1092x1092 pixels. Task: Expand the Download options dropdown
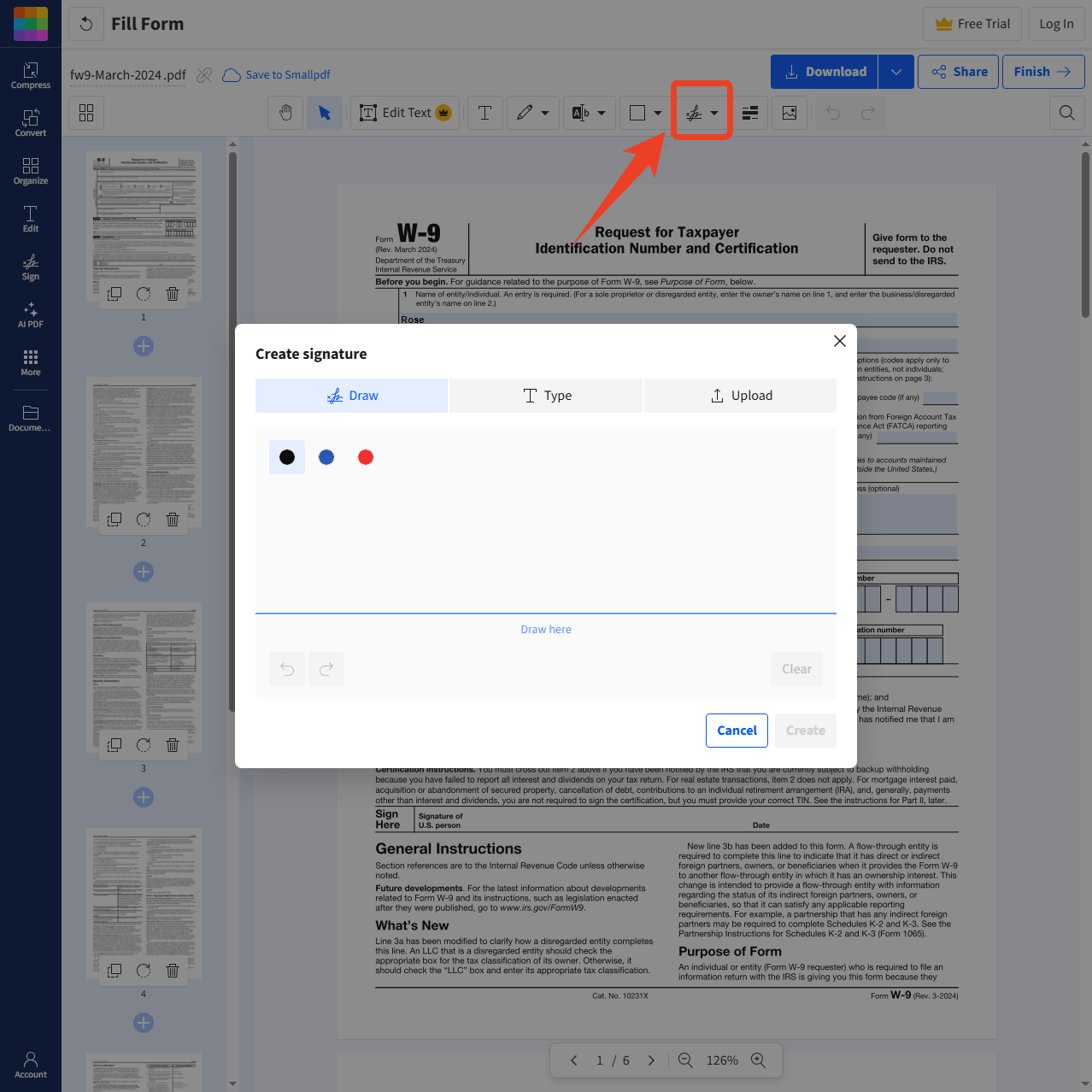(896, 72)
